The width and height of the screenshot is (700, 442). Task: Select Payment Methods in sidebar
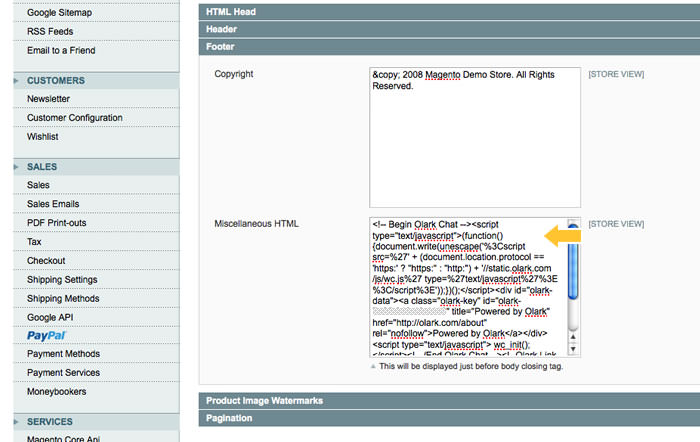(x=63, y=353)
